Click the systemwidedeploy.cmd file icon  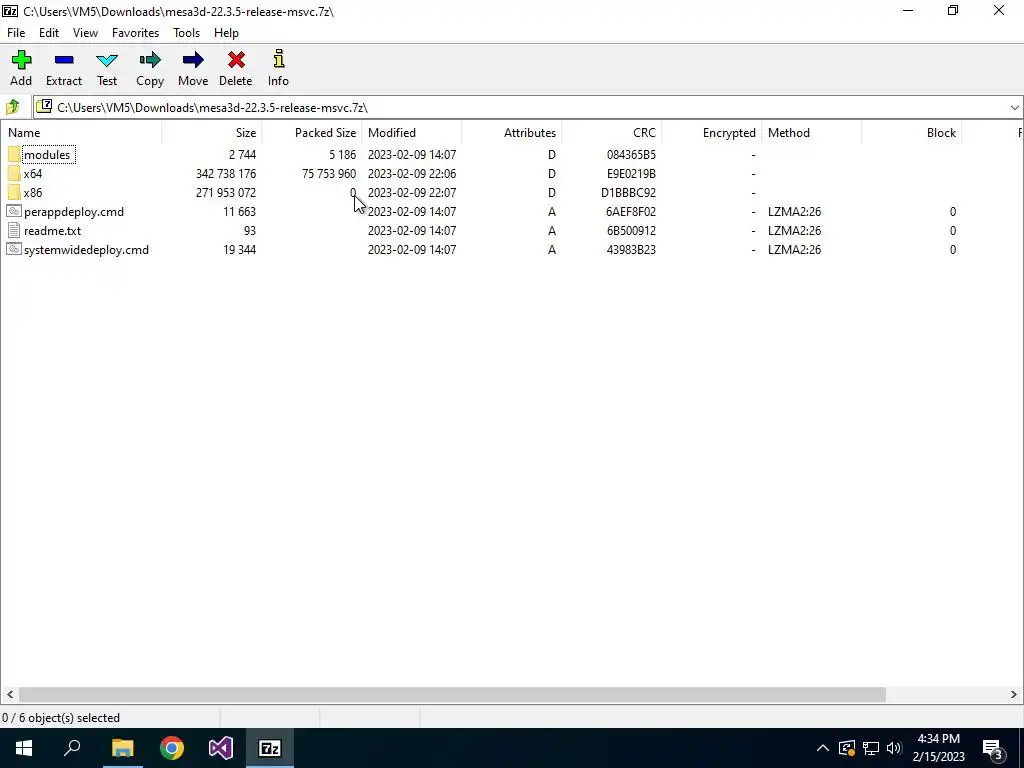(14, 249)
